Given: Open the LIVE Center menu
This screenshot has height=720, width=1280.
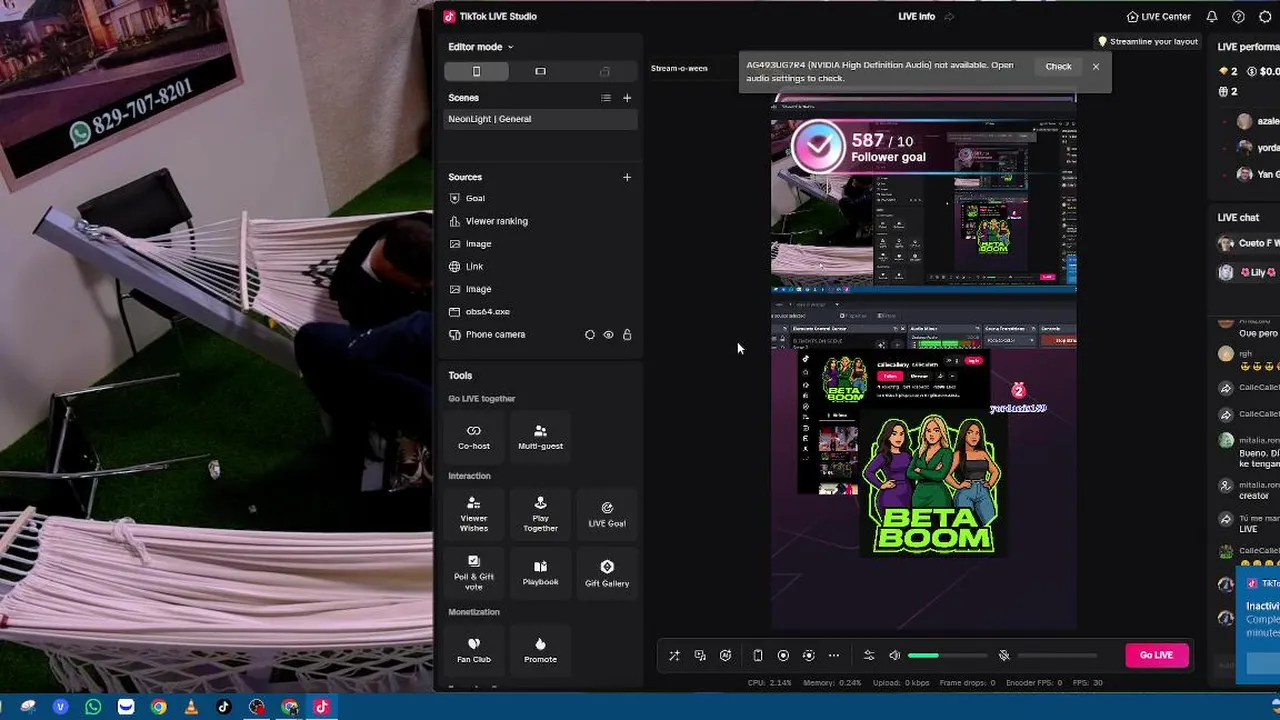Looking at the screenshot, I should point(1158,16).
